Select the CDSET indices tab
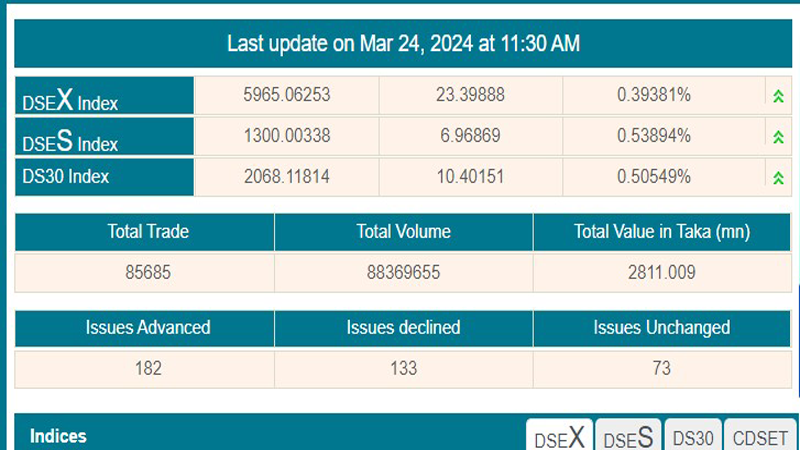Image resolution: width=800 pixels, height=450 pixels. pyautogui.click(x=760, y=438)
